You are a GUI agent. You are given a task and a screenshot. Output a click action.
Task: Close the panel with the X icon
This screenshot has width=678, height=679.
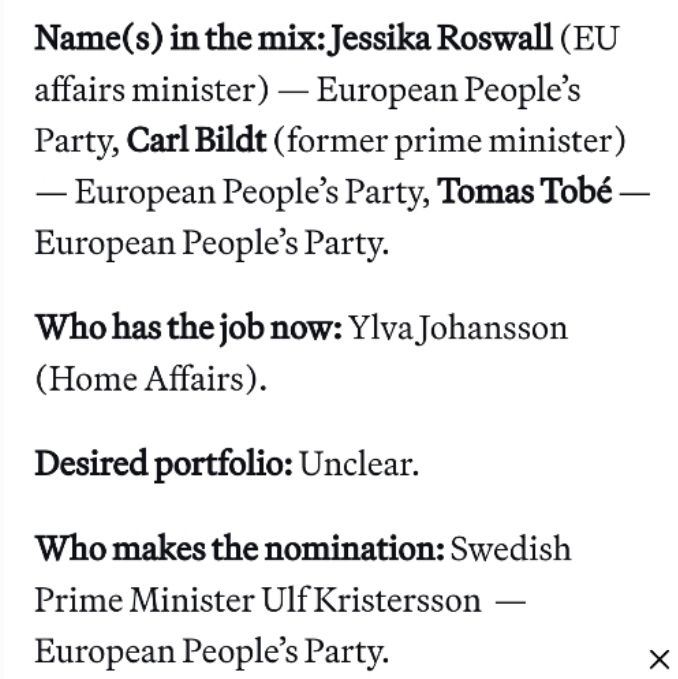tap(658, 659)
